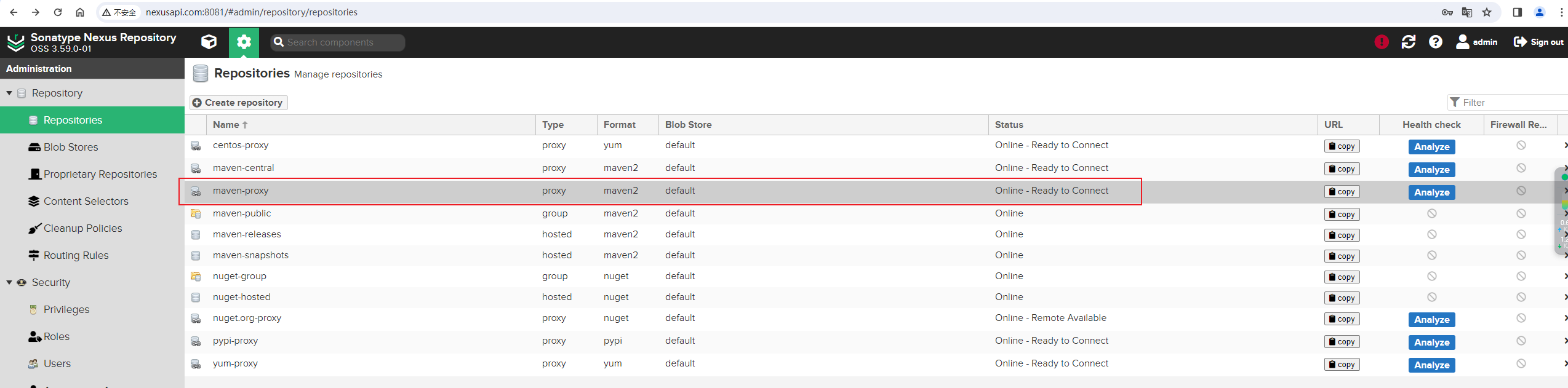Analyze health check for maven-central
Screen dimensions: 1568x388
(1431, 170)
